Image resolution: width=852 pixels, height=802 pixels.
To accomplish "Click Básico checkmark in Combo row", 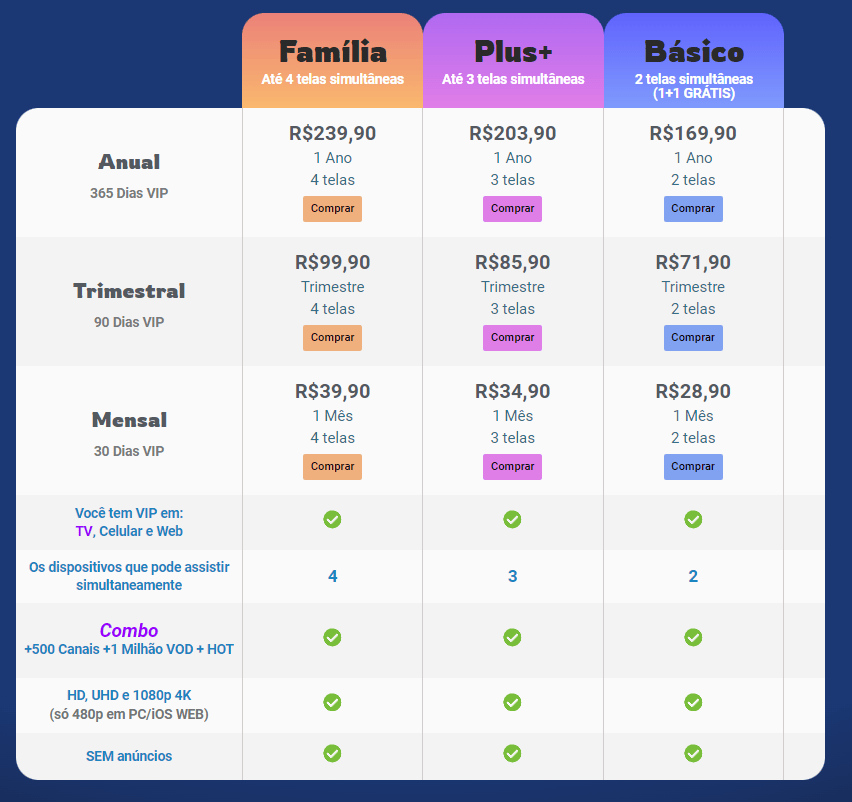I will pyautogui.click(x=693, y=637).
